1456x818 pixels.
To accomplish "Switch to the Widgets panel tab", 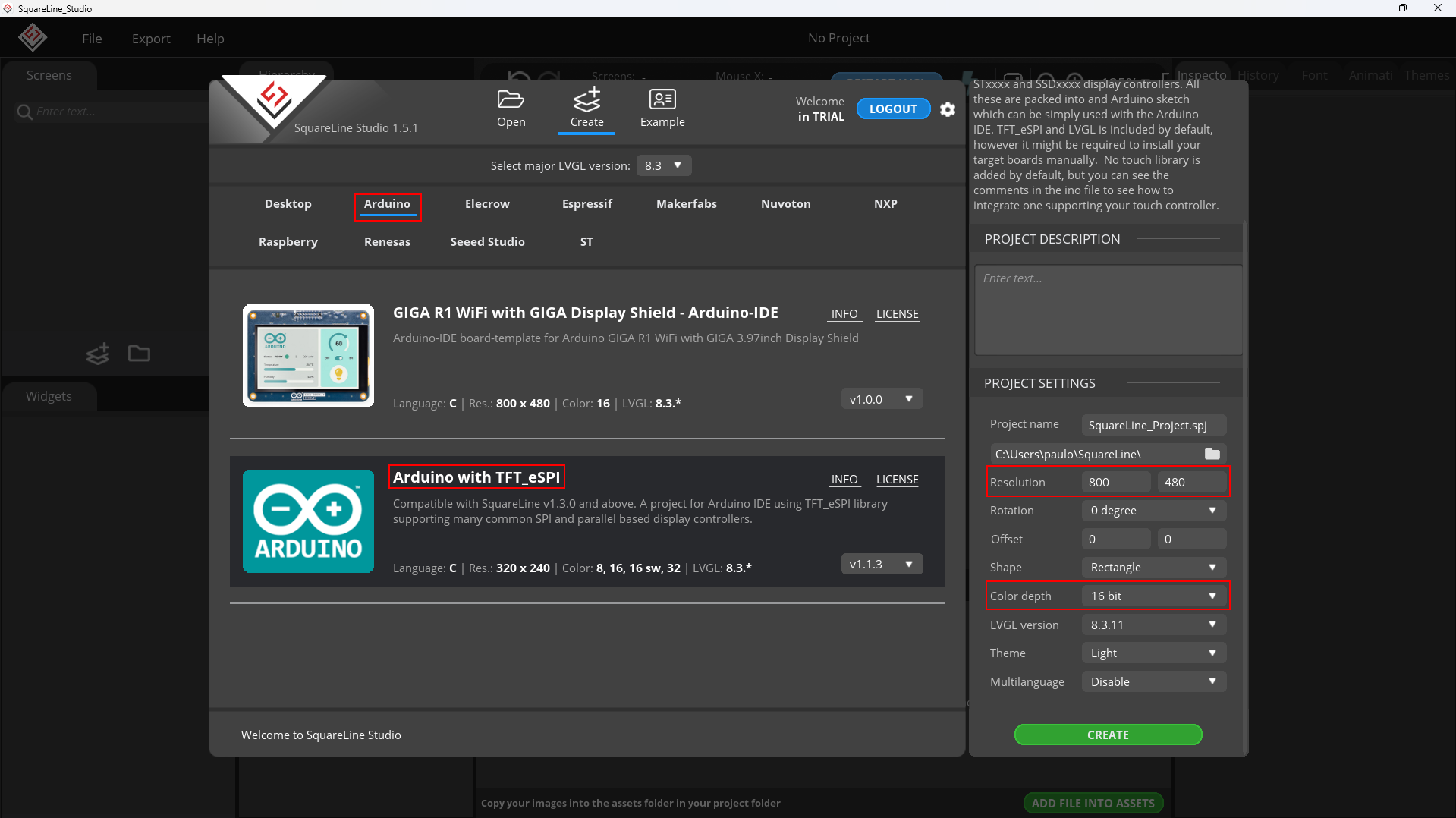I will [49, 396].
